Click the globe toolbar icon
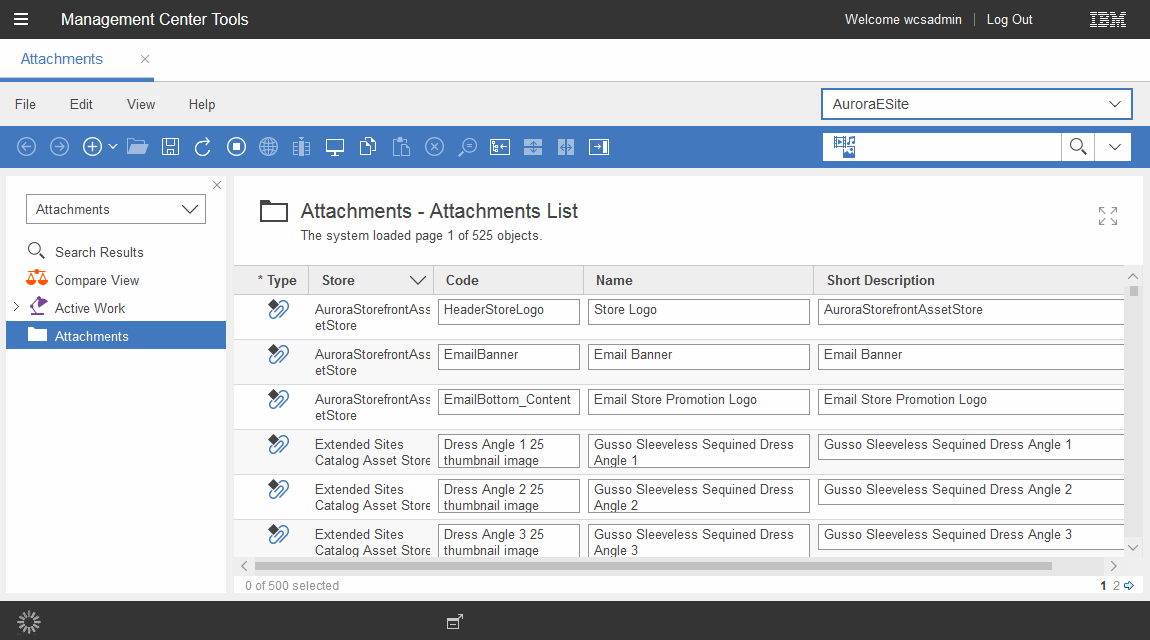1150x640 pixels. (x=268, y=147)
